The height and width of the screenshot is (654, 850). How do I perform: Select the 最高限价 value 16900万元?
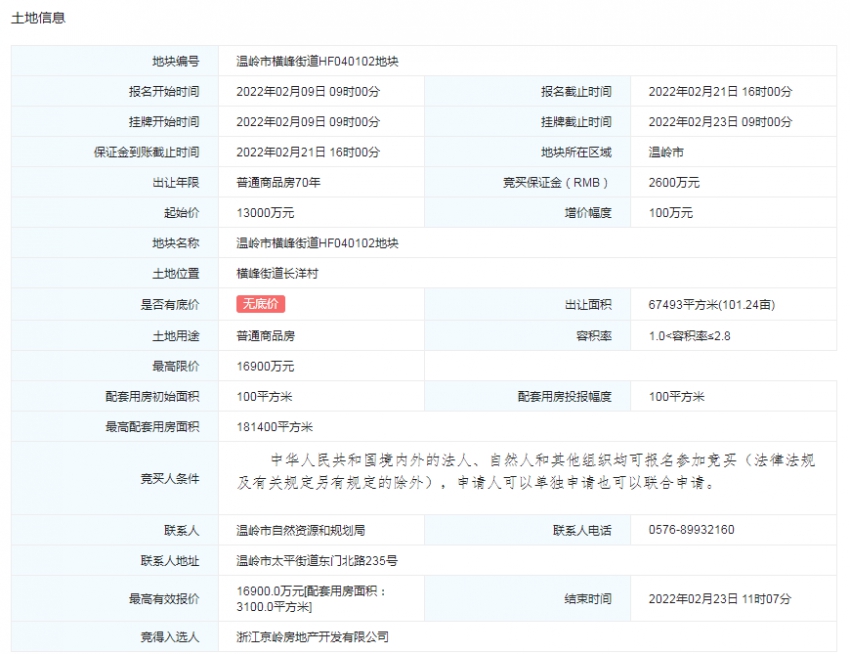(x=265, y=366)
